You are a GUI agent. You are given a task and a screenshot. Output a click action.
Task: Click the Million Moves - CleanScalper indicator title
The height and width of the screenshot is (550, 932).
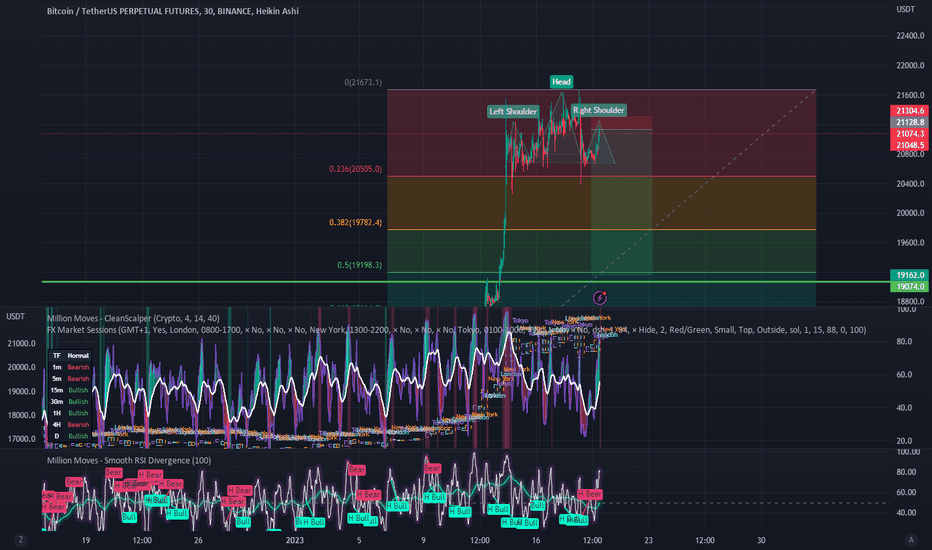(x=133, y=318)
